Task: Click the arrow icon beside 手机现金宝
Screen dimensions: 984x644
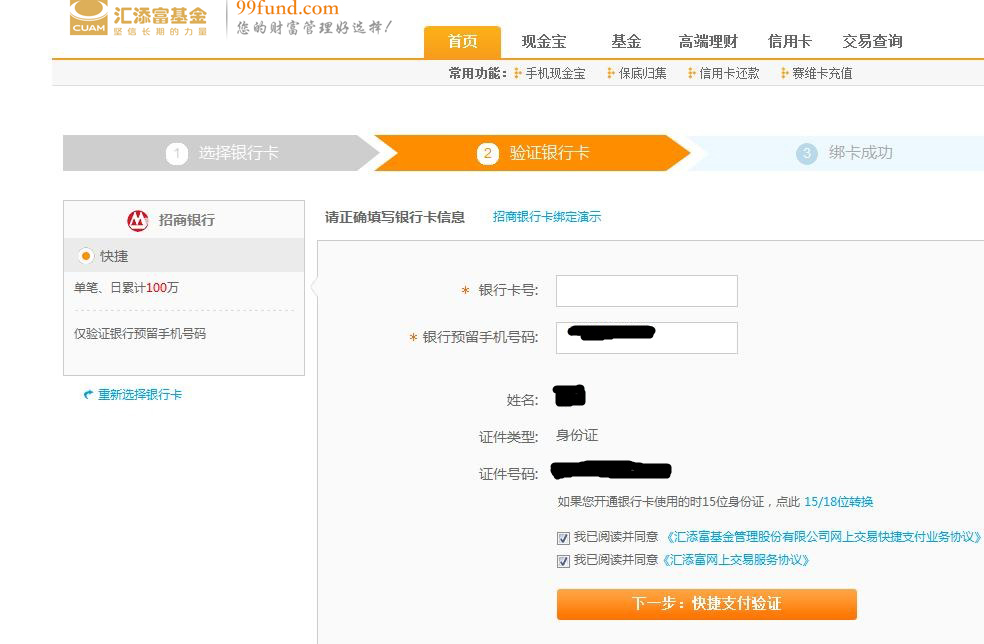Action: (518, 73)
